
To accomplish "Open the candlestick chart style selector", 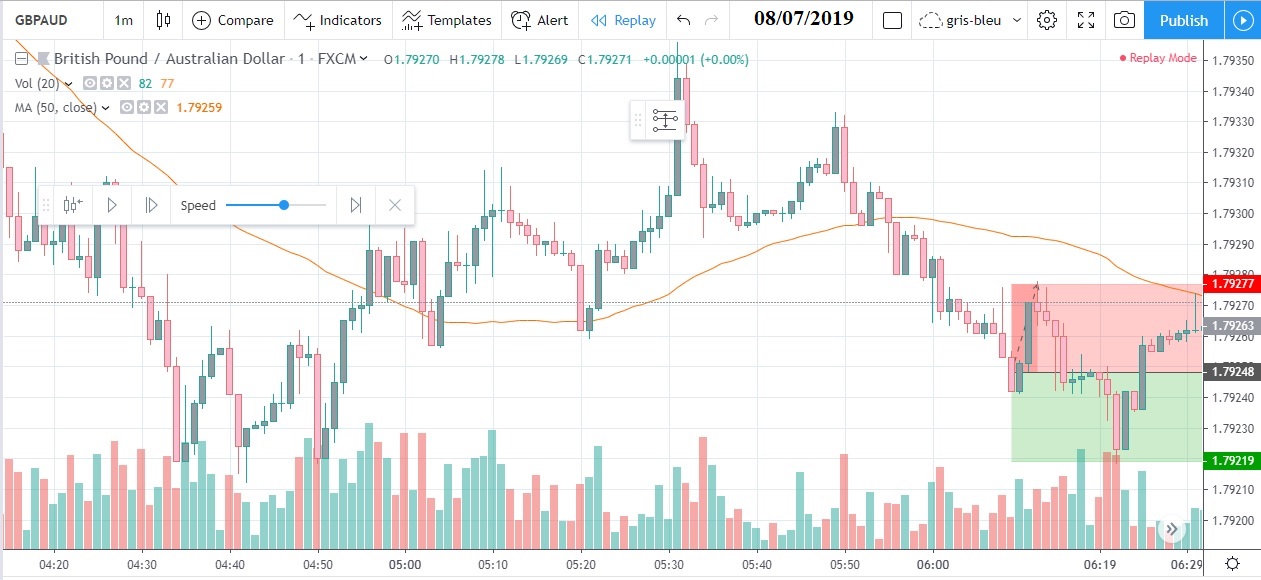I will [x=164, y=20].
